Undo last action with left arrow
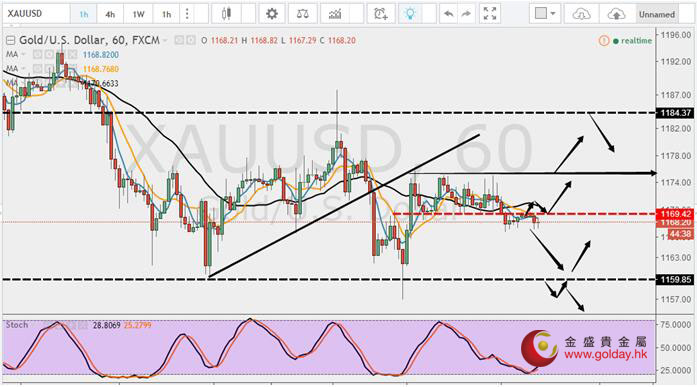 pyautogui.click(x=449, y=14)
